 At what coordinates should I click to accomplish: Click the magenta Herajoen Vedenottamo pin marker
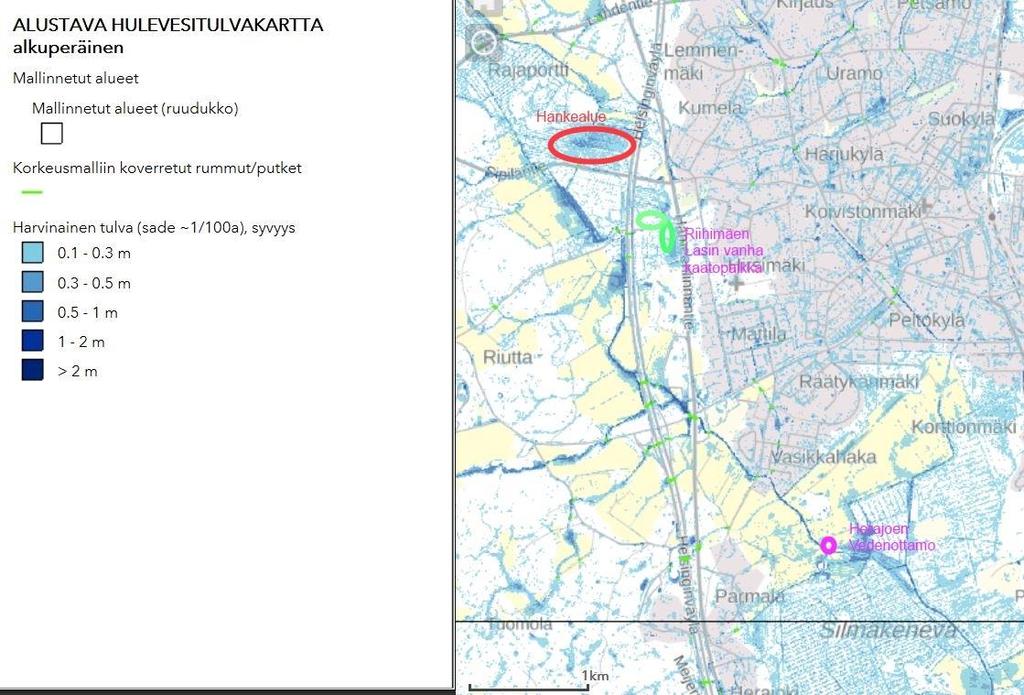pyautogui.click(x=828, y=545)
